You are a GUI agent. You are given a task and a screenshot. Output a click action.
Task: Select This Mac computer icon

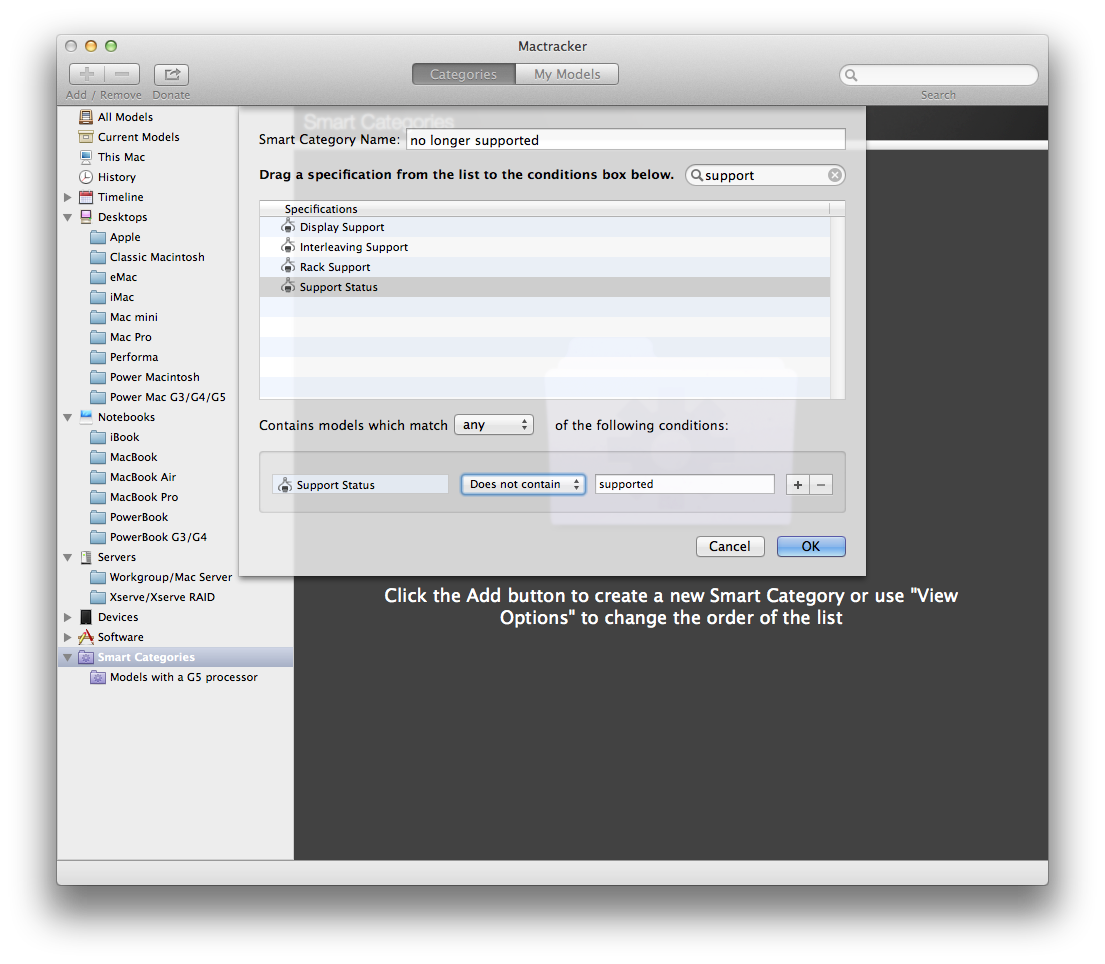pos(86,157)
